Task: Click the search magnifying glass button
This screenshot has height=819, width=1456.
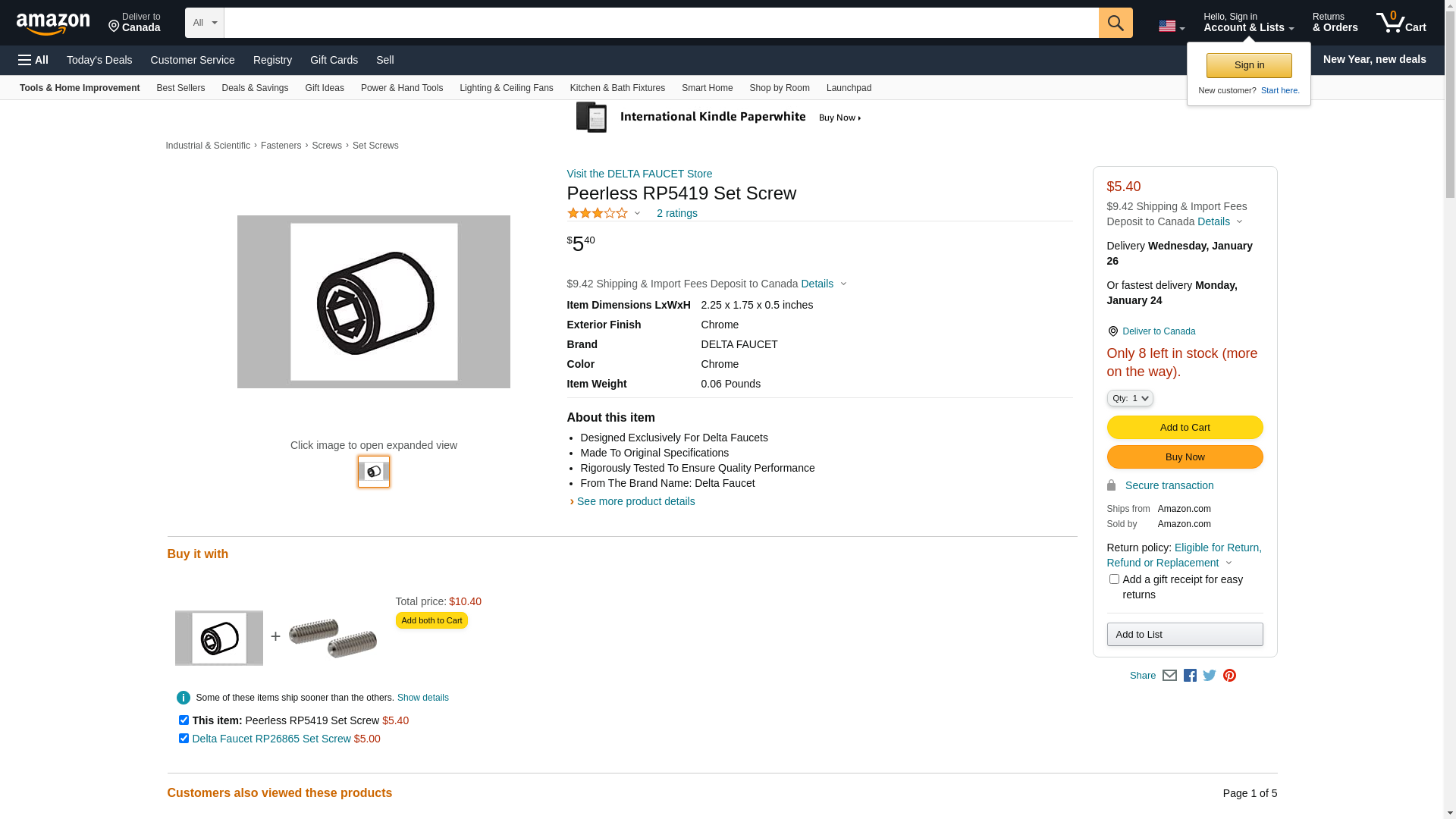Action: [x=1115, y=23]
